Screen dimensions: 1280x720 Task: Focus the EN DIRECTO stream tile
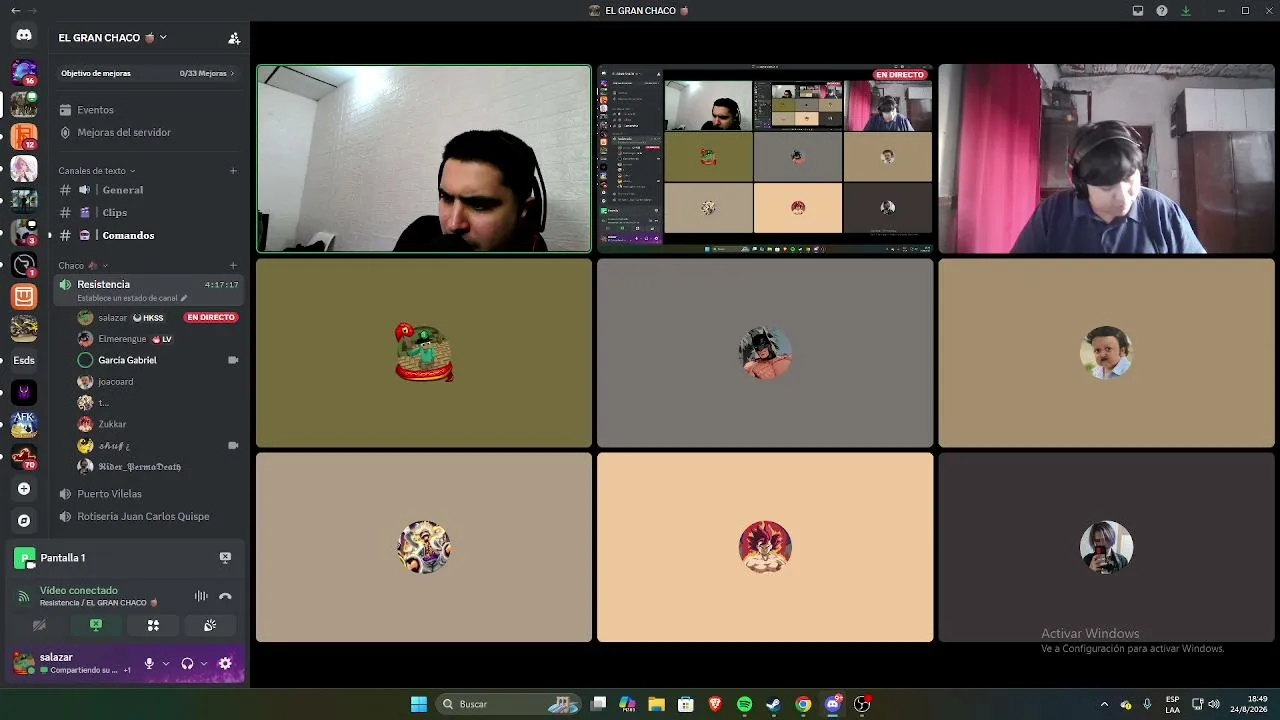(765, 157)
